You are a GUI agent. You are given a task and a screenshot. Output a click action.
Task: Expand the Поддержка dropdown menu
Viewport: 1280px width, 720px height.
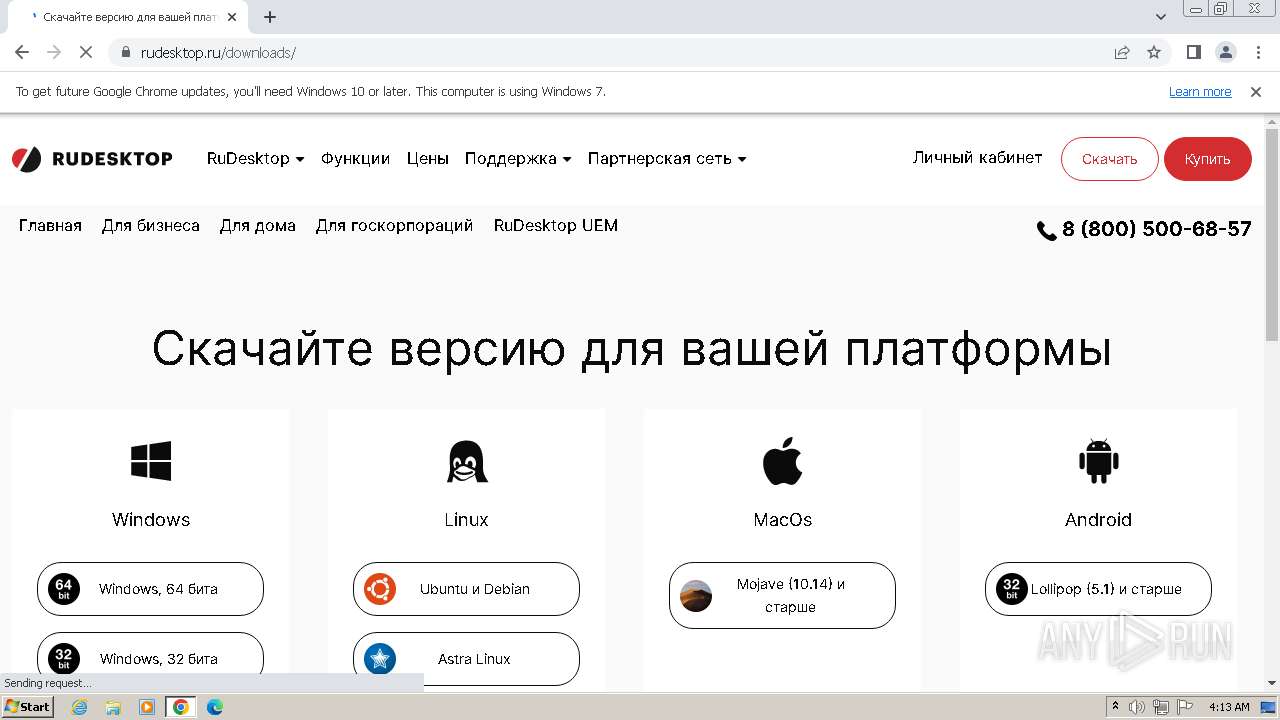click(x=518, y=159)
